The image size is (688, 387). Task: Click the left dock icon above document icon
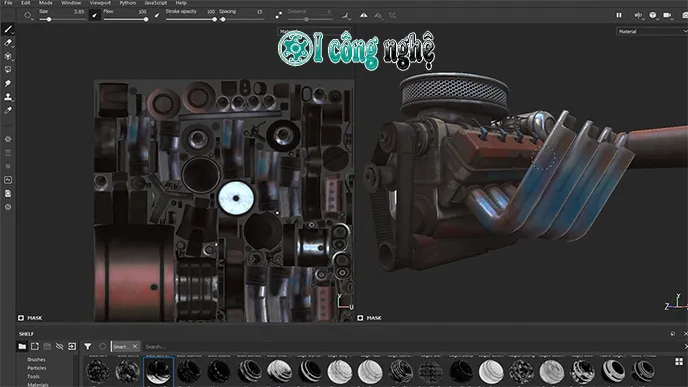(x=8, y=180)
